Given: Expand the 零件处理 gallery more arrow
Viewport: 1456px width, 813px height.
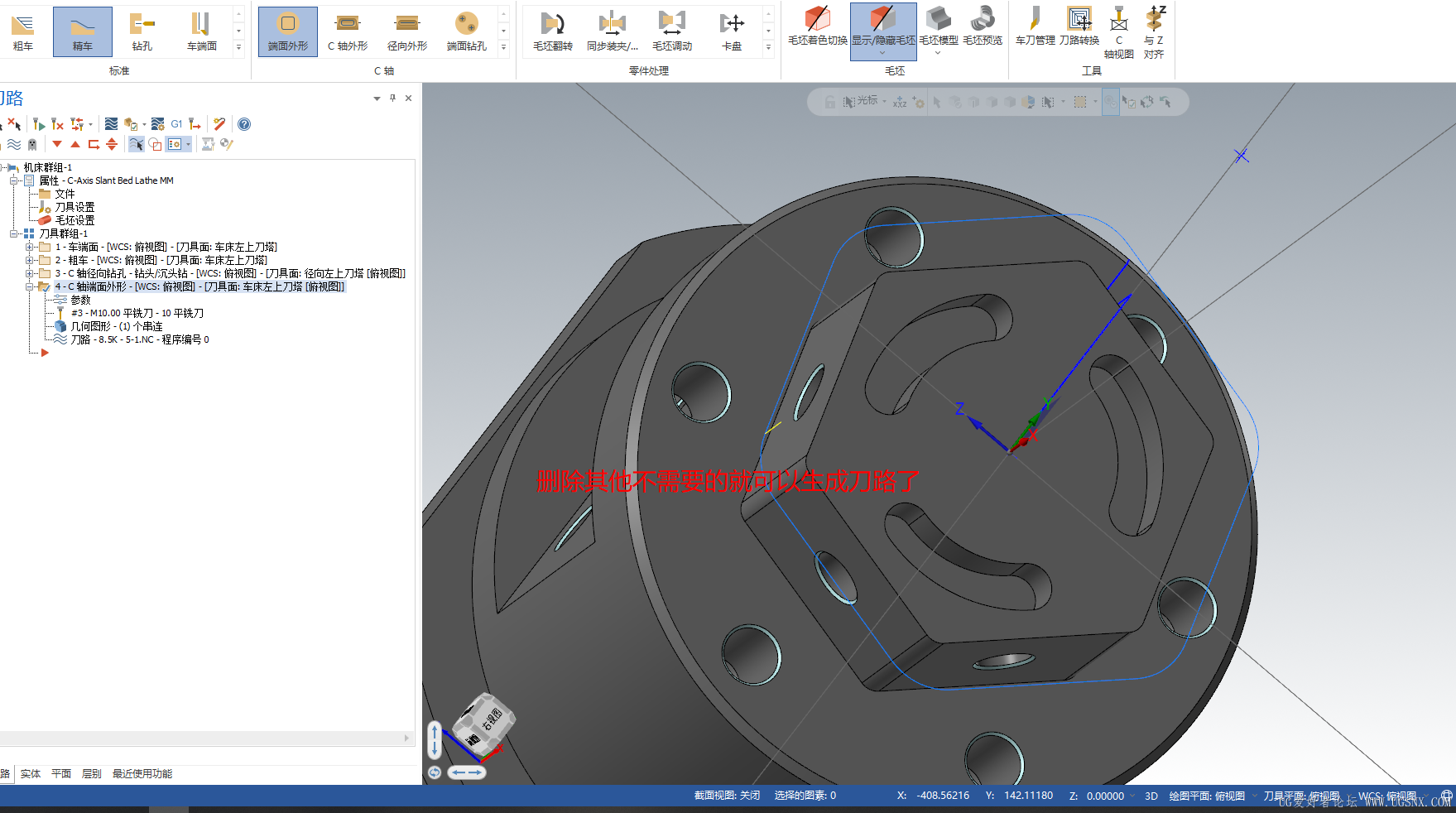Looking at the screenshot, I should point(768,47).
